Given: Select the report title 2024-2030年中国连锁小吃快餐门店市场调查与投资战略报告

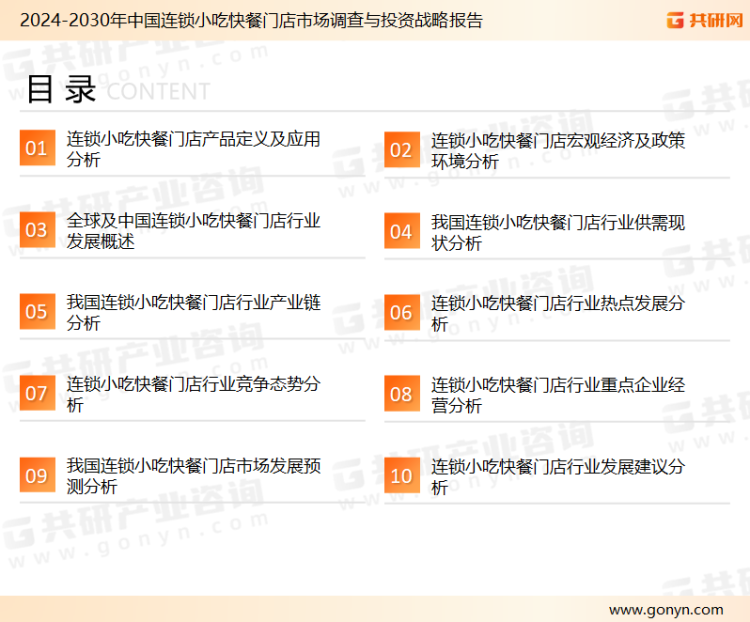Looking at the screenshot, I should tap(251, 21).
